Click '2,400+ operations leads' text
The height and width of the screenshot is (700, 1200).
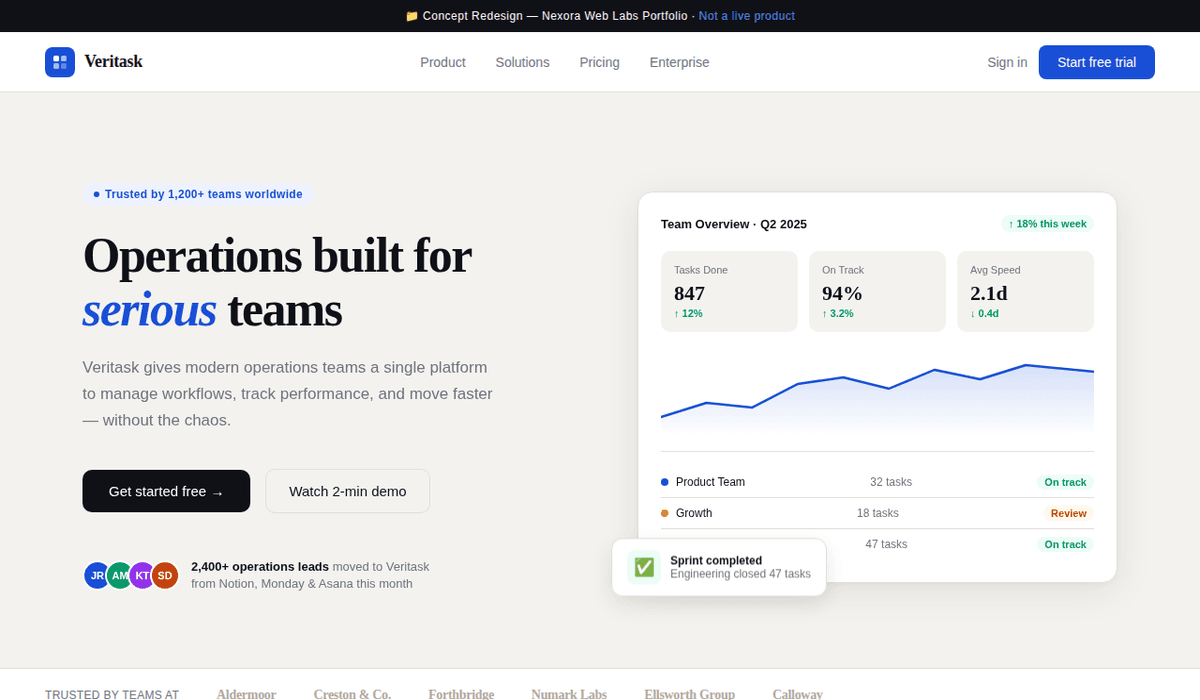[260, 566]
